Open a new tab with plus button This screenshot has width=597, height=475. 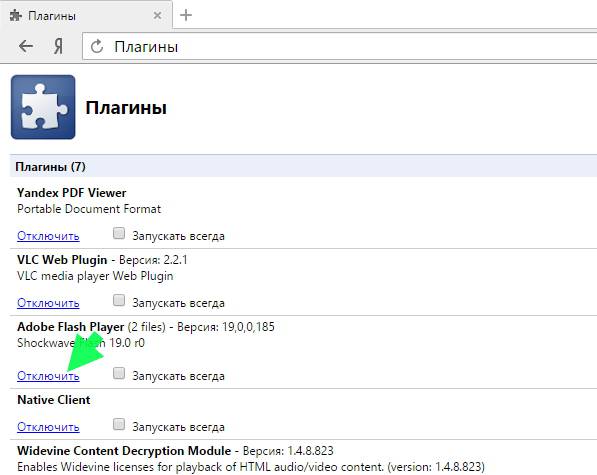point(186,15)
